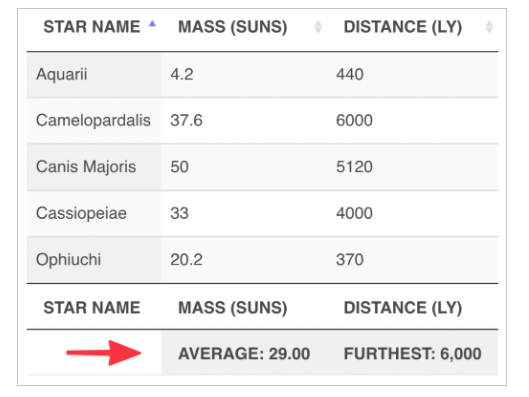Image resolution: width=529 pixels, height=397 pixels.
Task: Select the Cassiopeiae star name cell
Action: point(94,214)
